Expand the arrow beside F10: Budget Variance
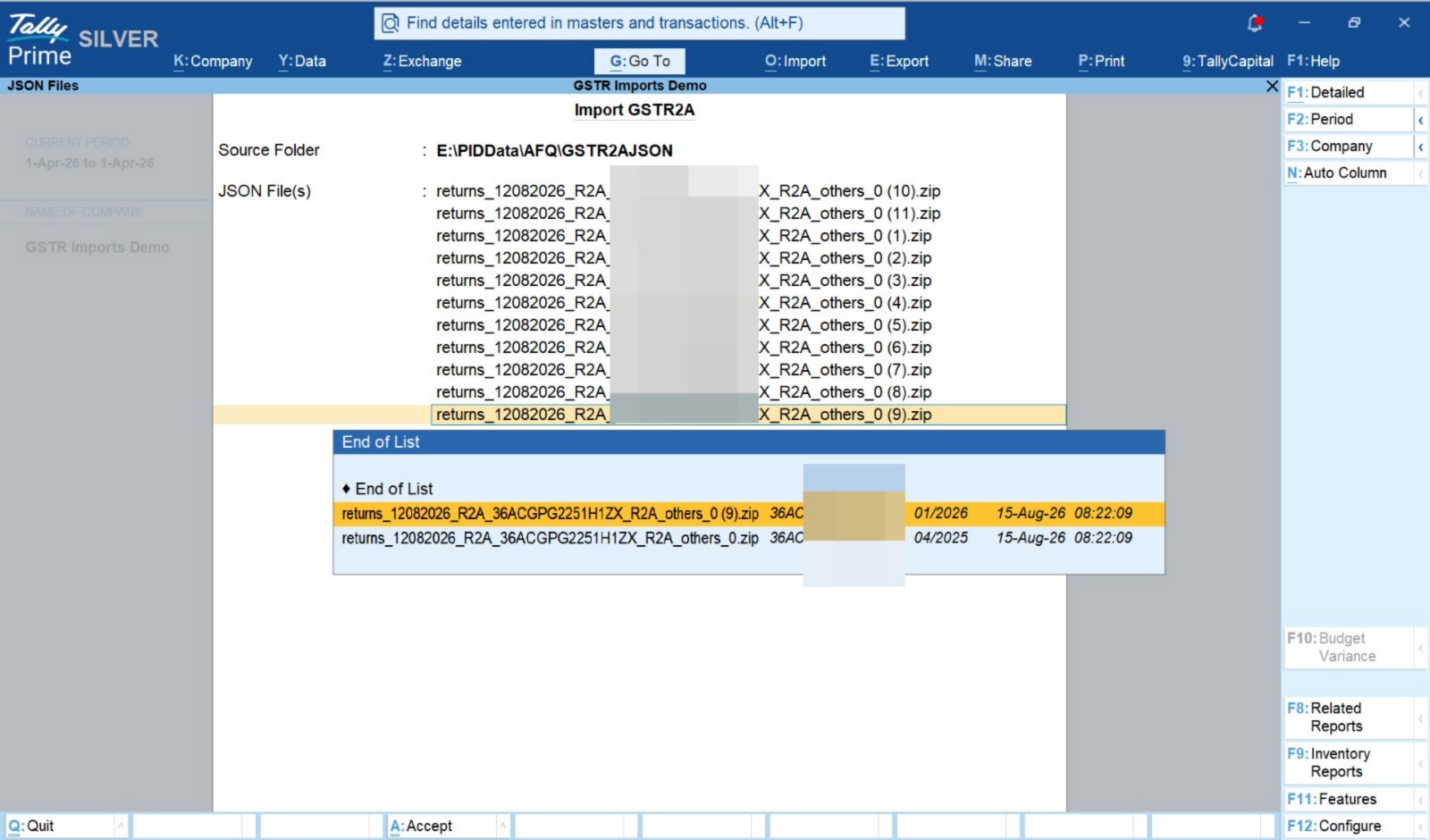Viewport: 1430px width, 840px height. pos(1421,648)
